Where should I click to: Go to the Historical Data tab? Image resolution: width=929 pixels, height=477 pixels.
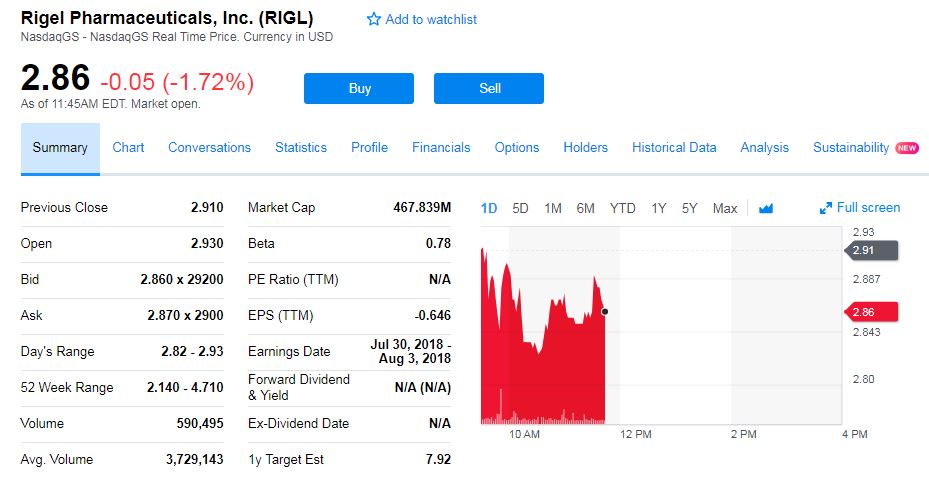click(674, 148)
